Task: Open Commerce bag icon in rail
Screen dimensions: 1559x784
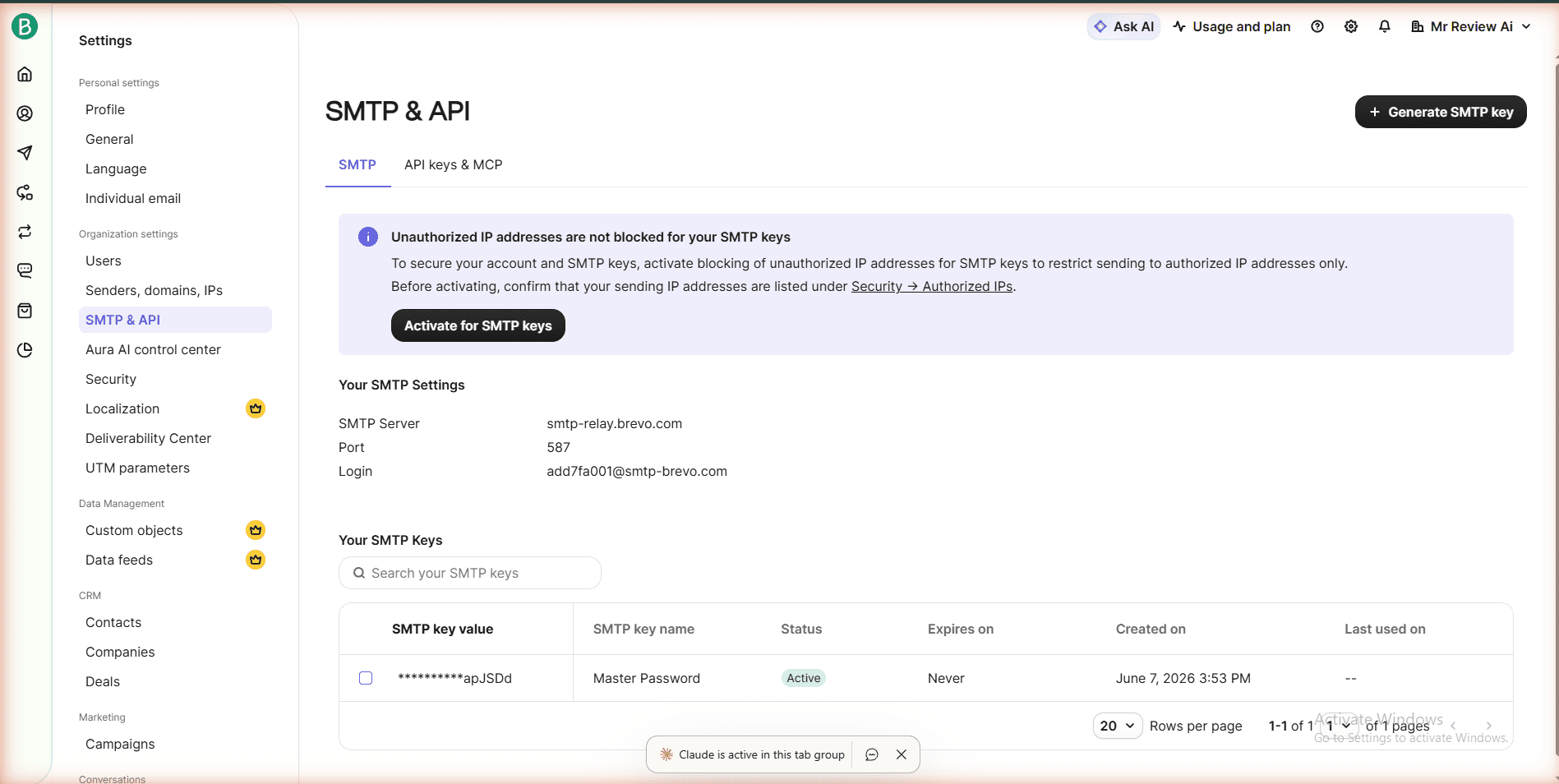Action: tap(25, 311)
